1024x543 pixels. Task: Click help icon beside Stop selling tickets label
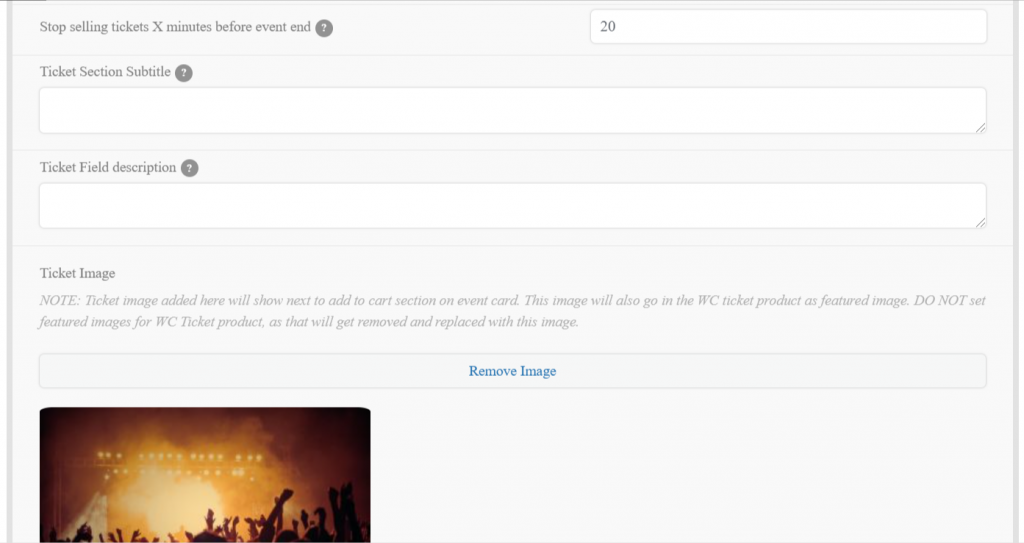[x=324, y=28]
